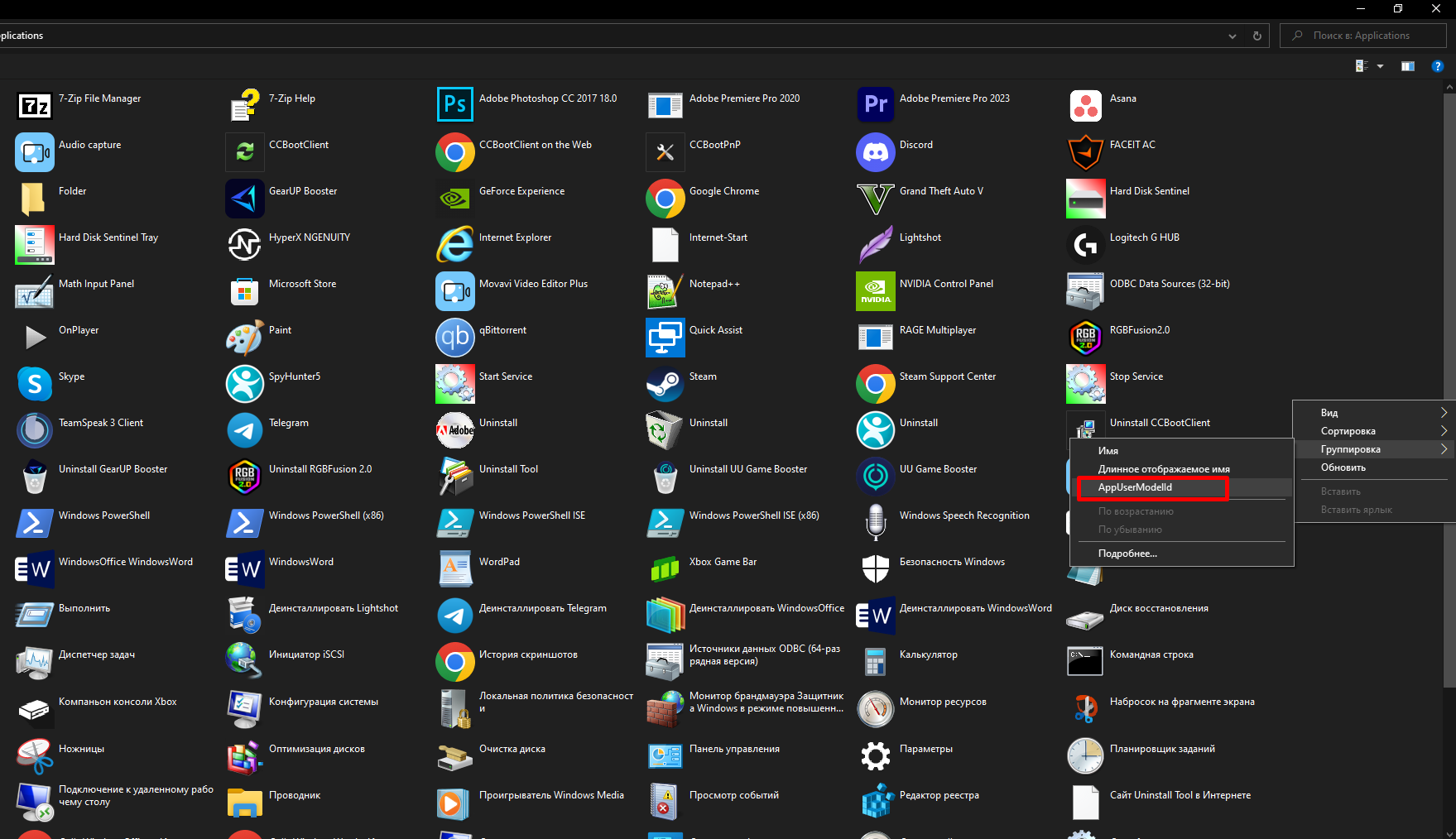Select the Internet Explorer icon
This screenshot has height=839, width=1456.
(x=454, y=244)
